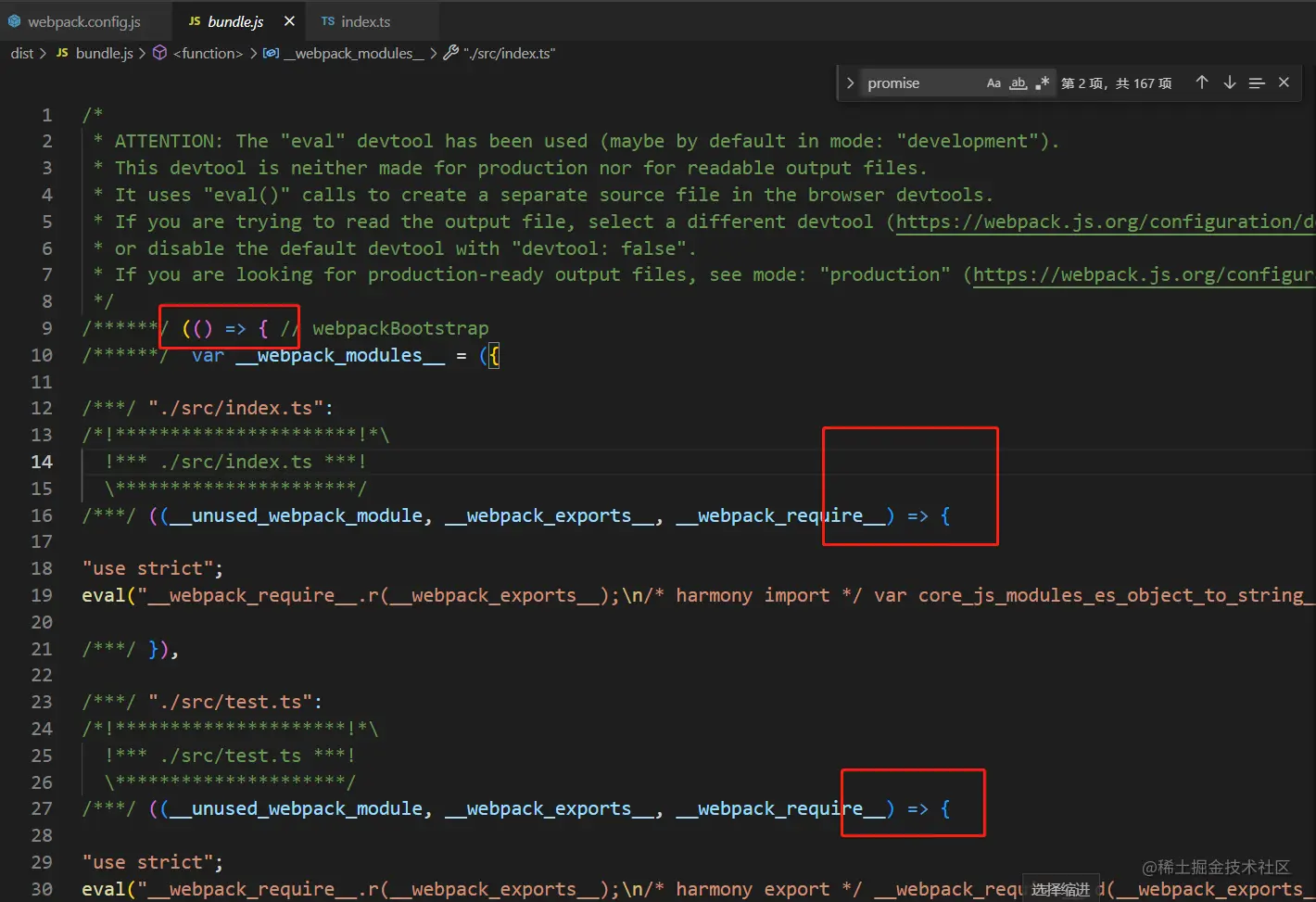
Task: Click the JS icon on bundle.js tab
Action: pos(195,21)
